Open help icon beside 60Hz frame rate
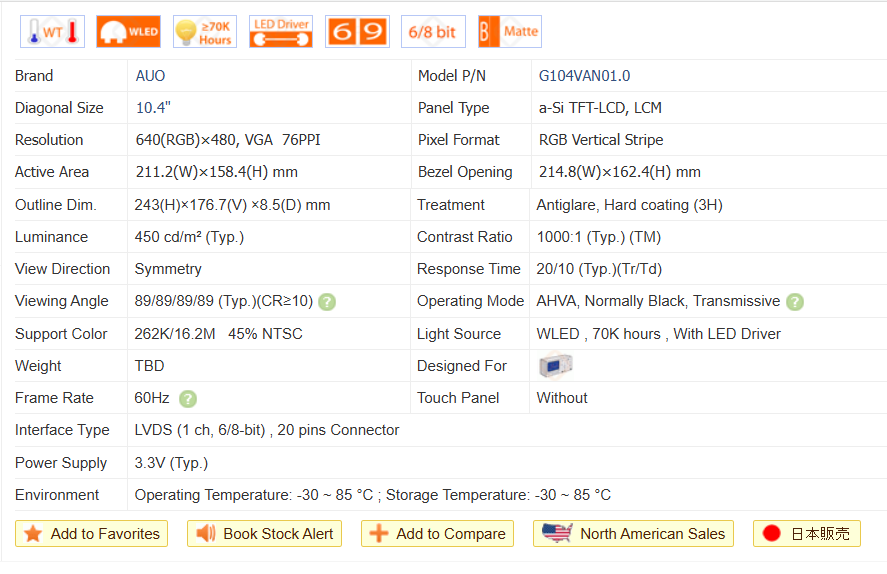Image resolution: width=887 pixels, height=574 pixels. 188,399
